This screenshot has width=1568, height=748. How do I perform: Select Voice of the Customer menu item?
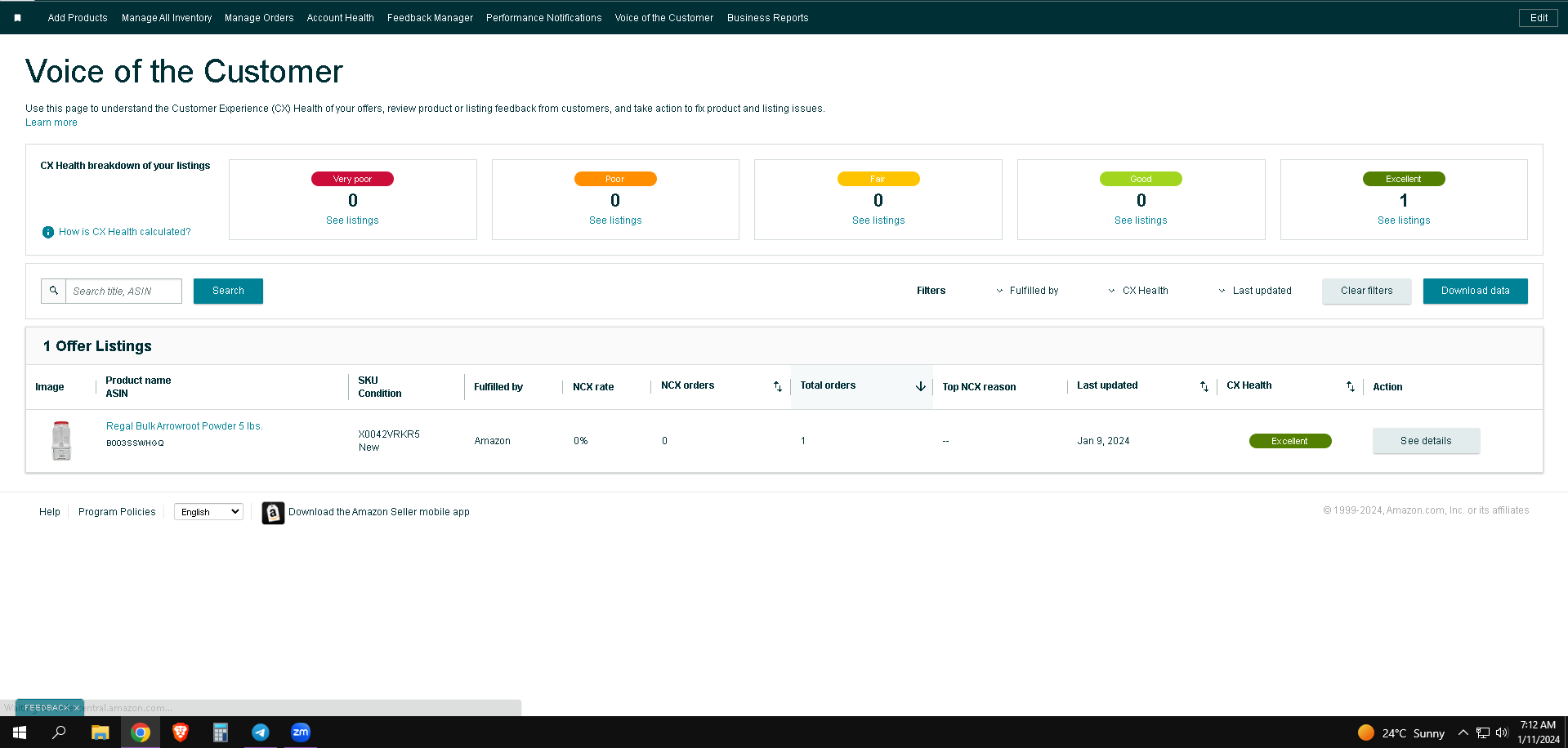[664, 18]
